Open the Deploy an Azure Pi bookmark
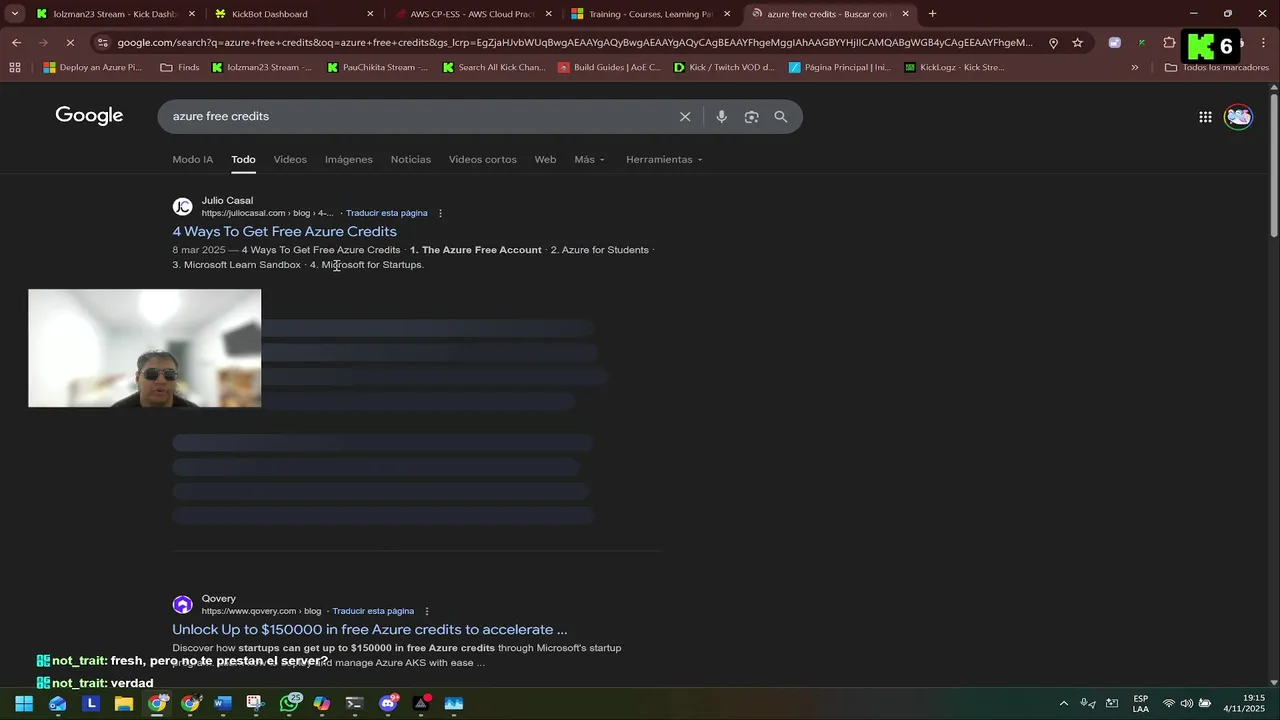 point(92,68)
